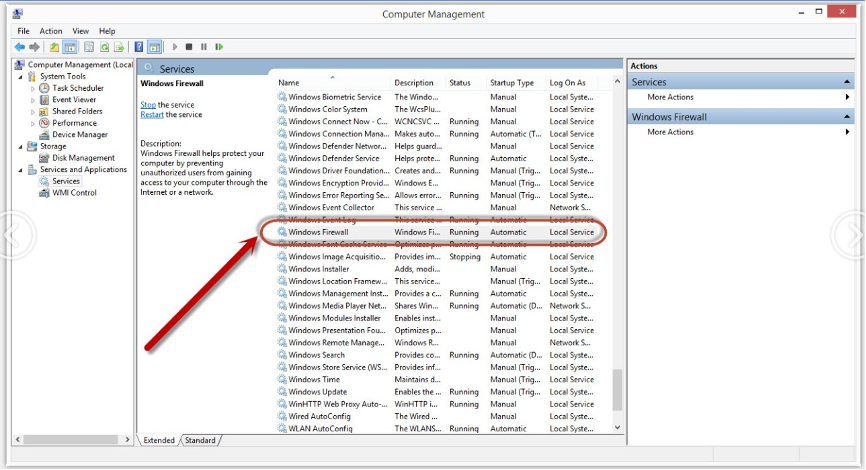Viewport: 866px width, 470px height.
Task: Click the Restart the service link
Action: click(x=152, y=115)
